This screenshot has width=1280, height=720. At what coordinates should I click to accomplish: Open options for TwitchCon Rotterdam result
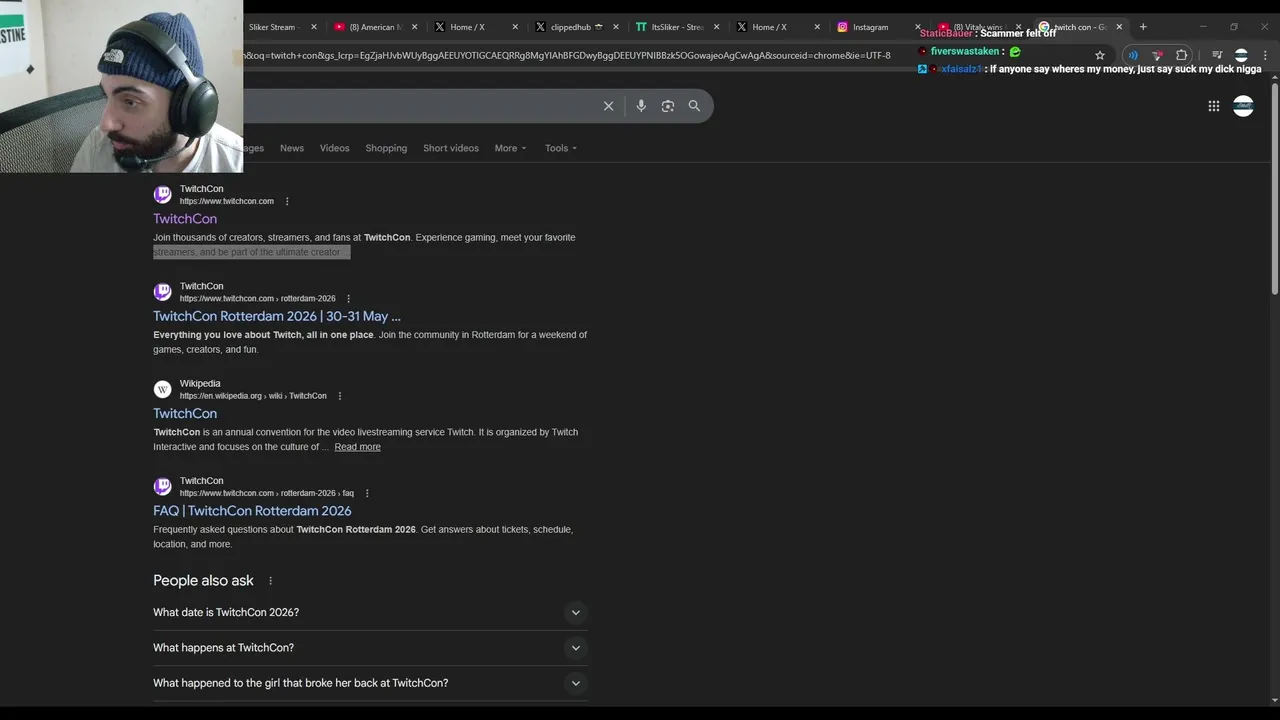click(x=348, y=299)
